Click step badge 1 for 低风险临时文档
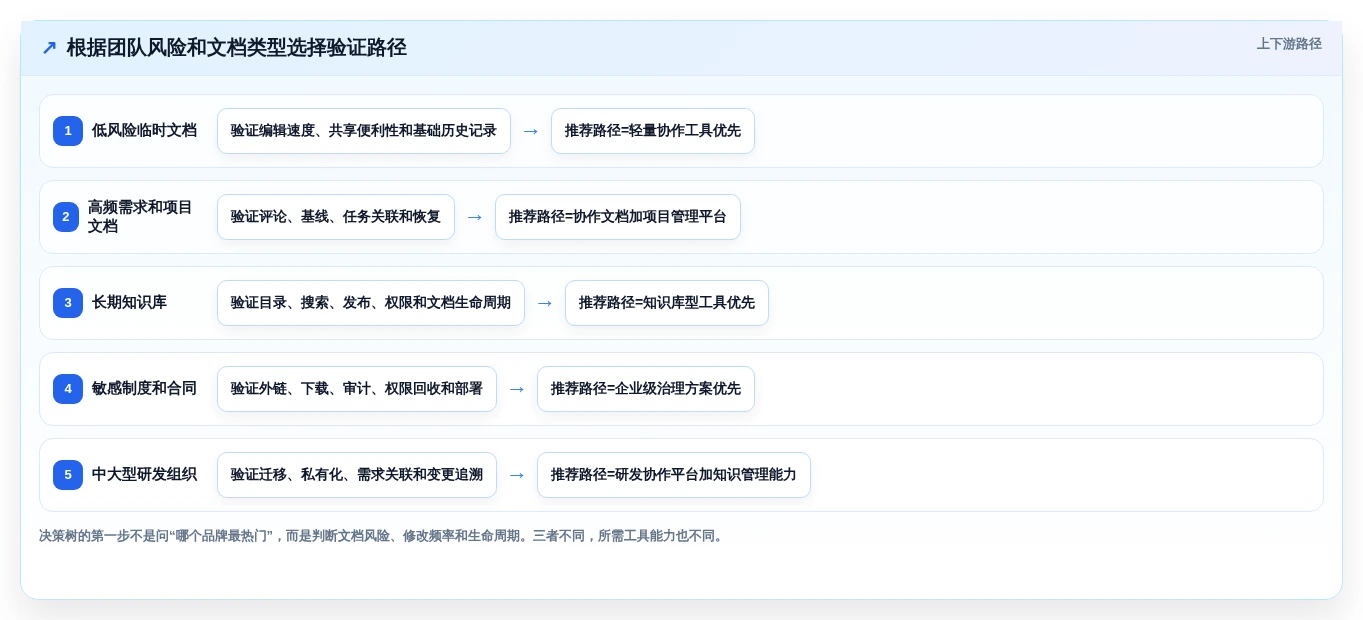This screenshot has width=1363, height=620. coord(68,131)
